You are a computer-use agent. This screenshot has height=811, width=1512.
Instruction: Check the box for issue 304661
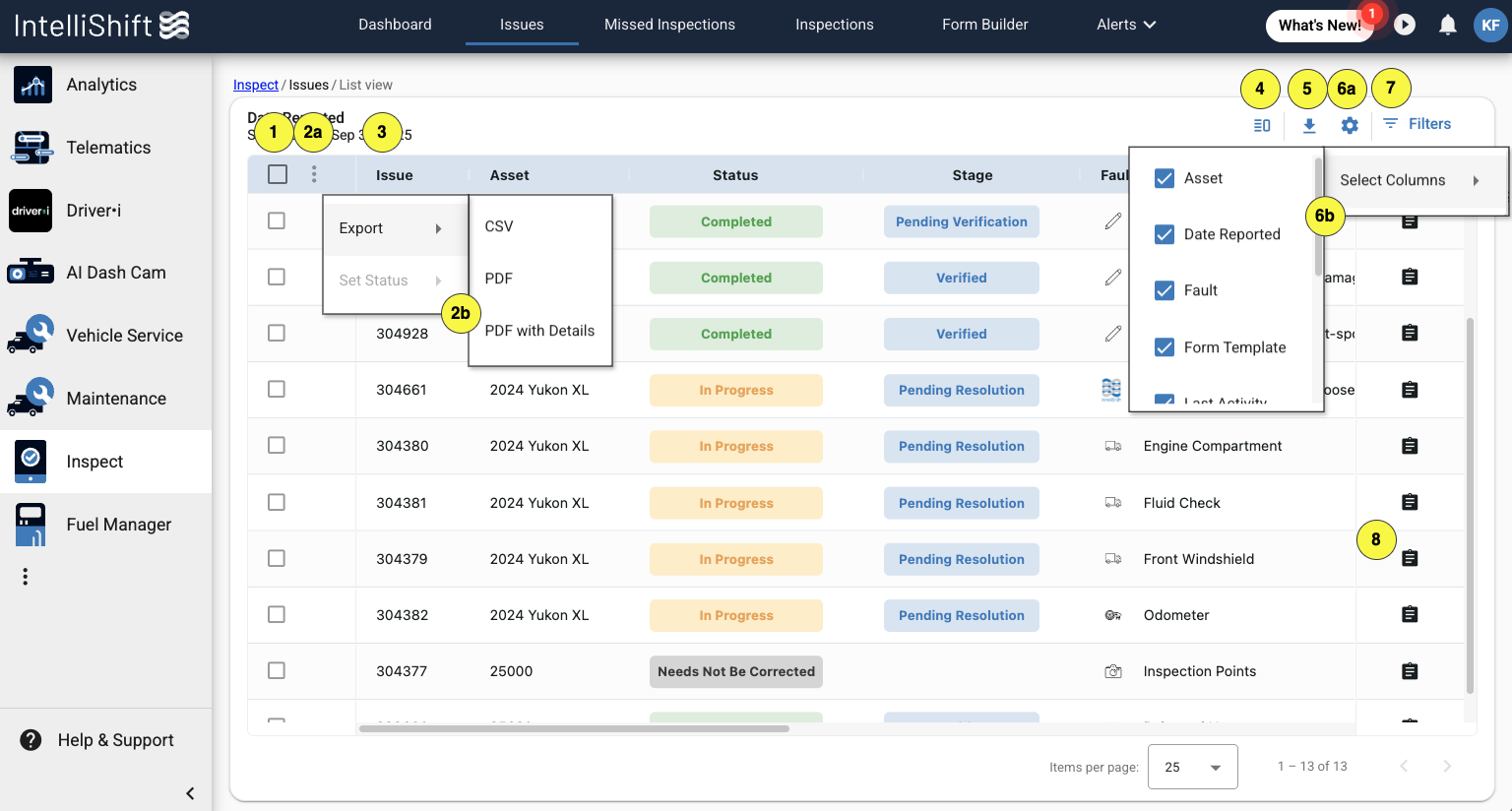[277, 389]
